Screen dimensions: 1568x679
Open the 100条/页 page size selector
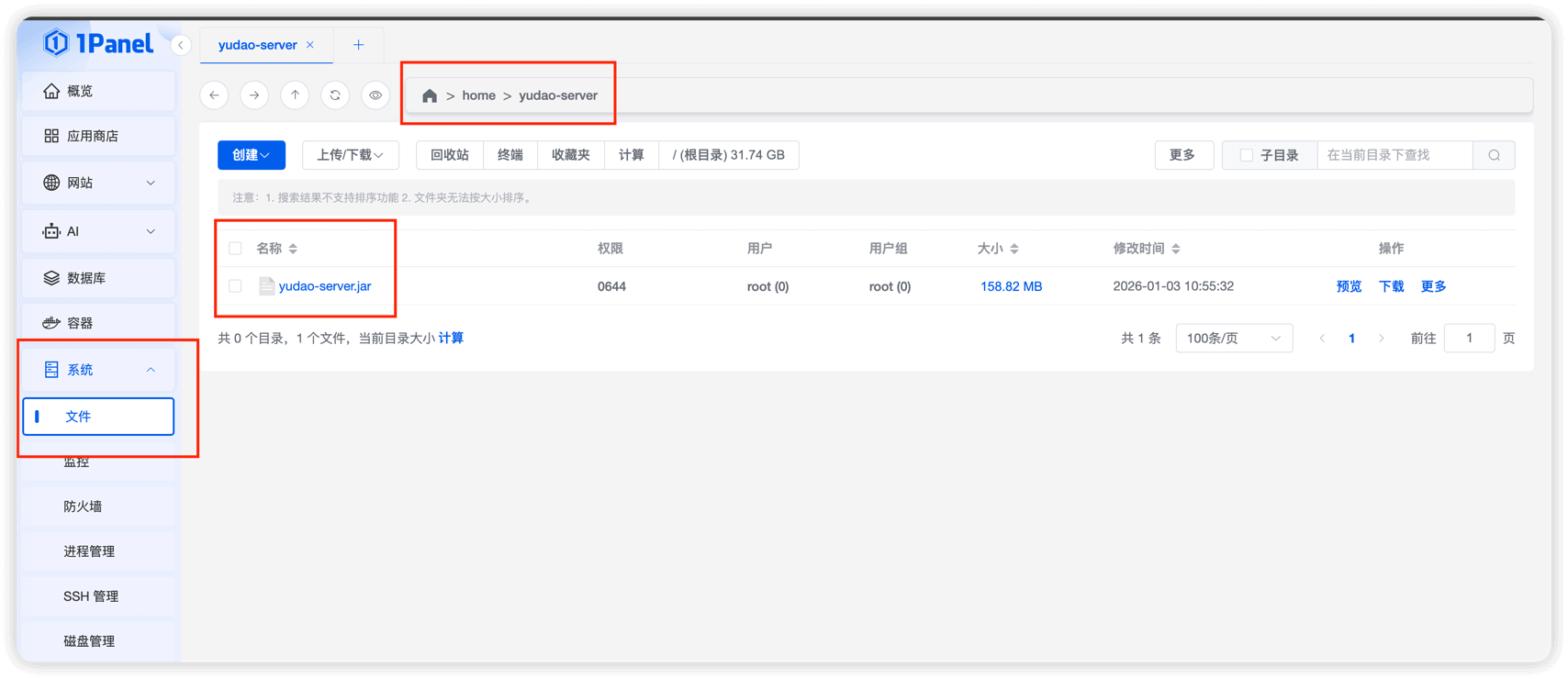click(1233, 339)
